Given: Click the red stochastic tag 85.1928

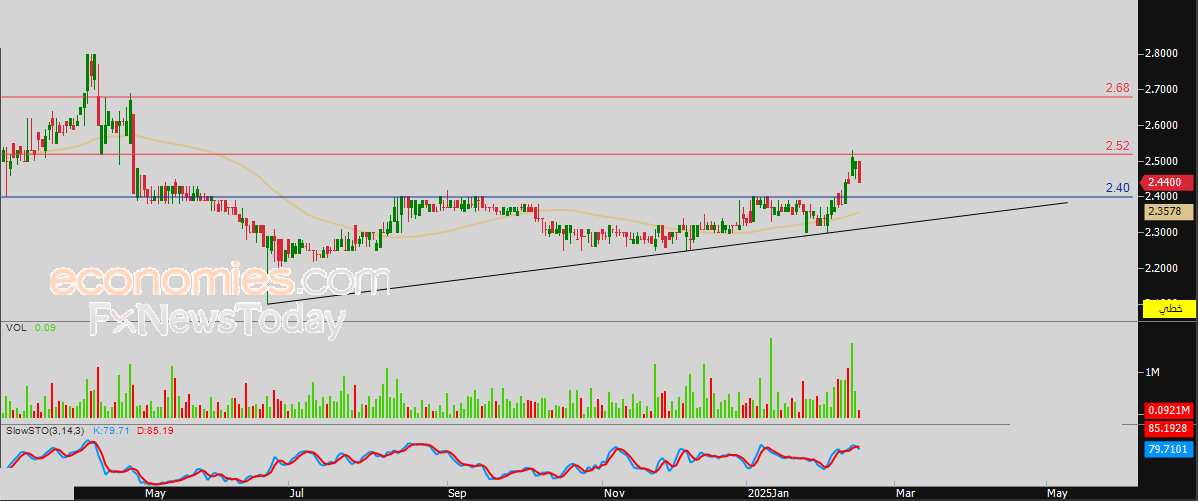Looking at the screenshot, I should click(1168, 429).
